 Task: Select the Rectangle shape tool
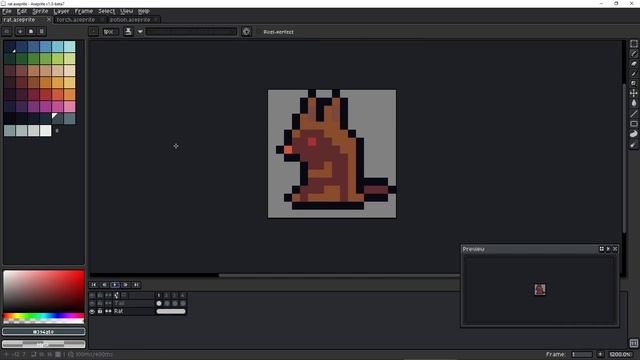pyautogui.click(x=633, y=124)
